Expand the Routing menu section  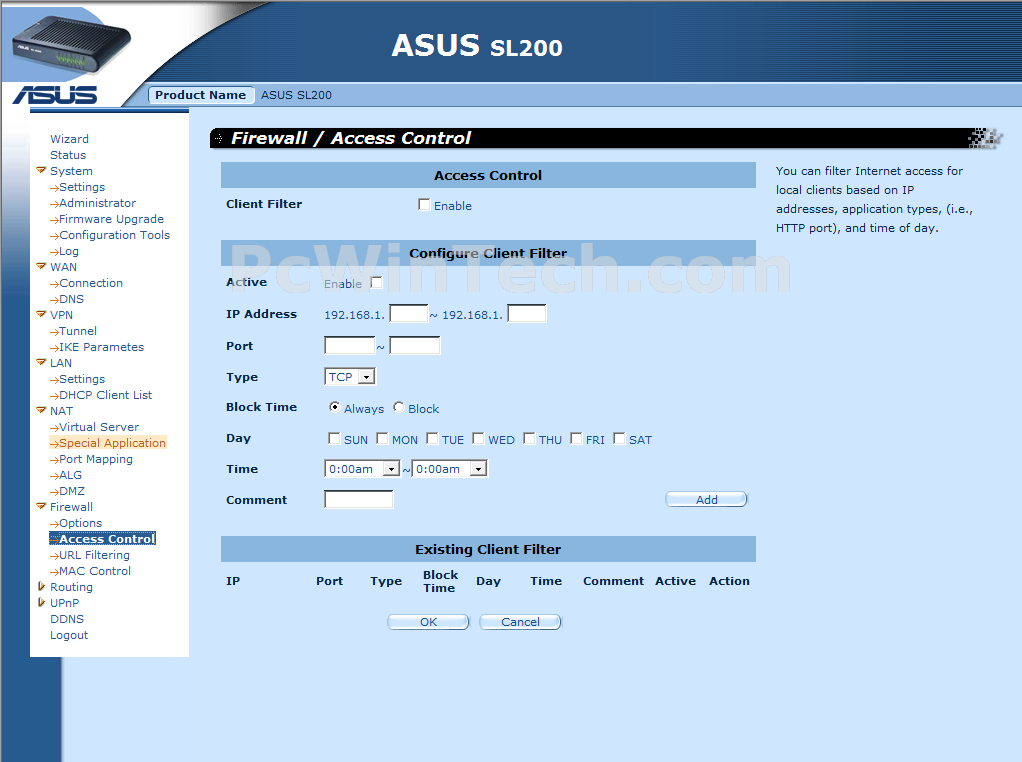41,587
